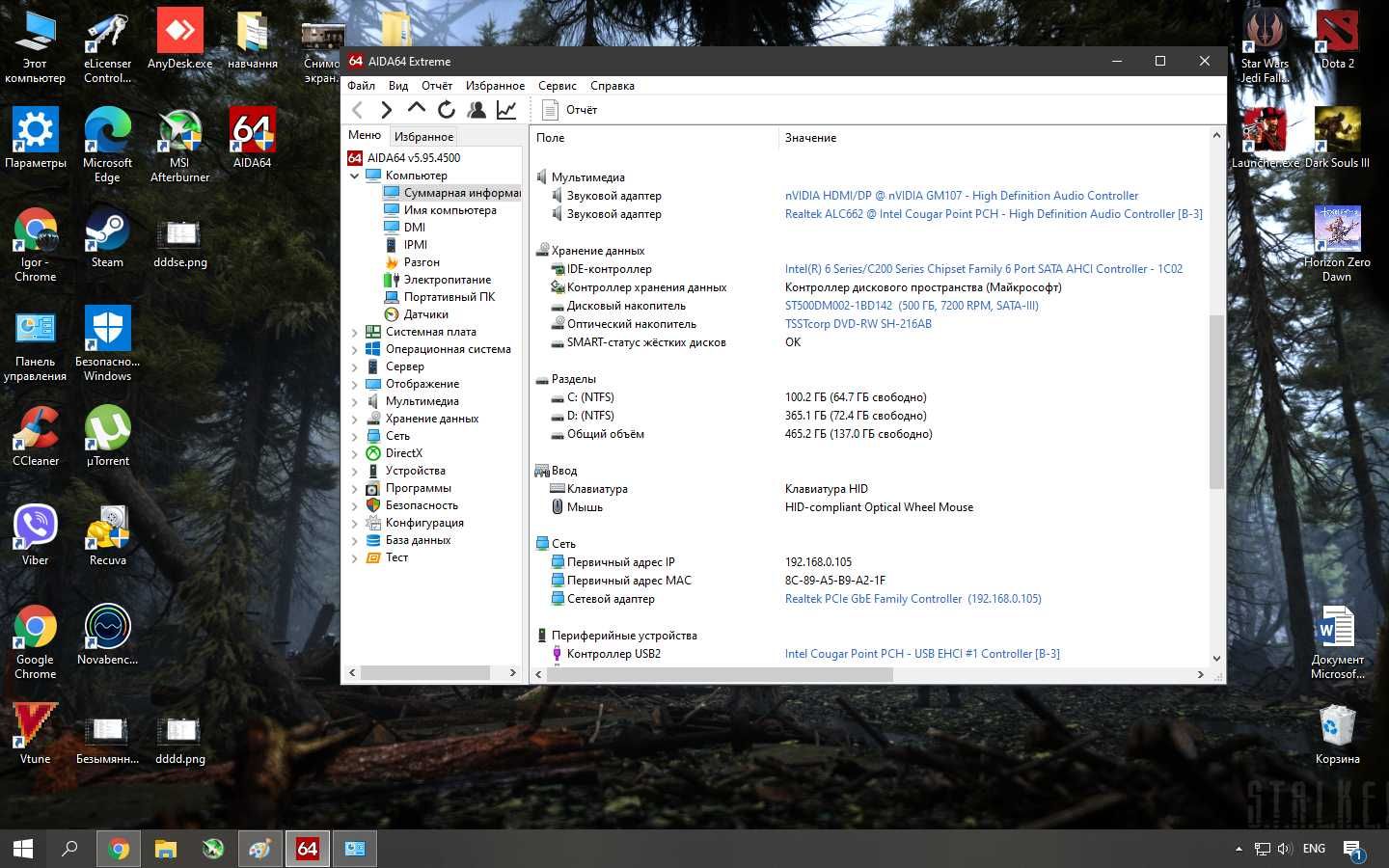Open the MSI Afterburner desktop icon
The width and height of the screenshot is (1389, 868).
(x=179, y=145)
